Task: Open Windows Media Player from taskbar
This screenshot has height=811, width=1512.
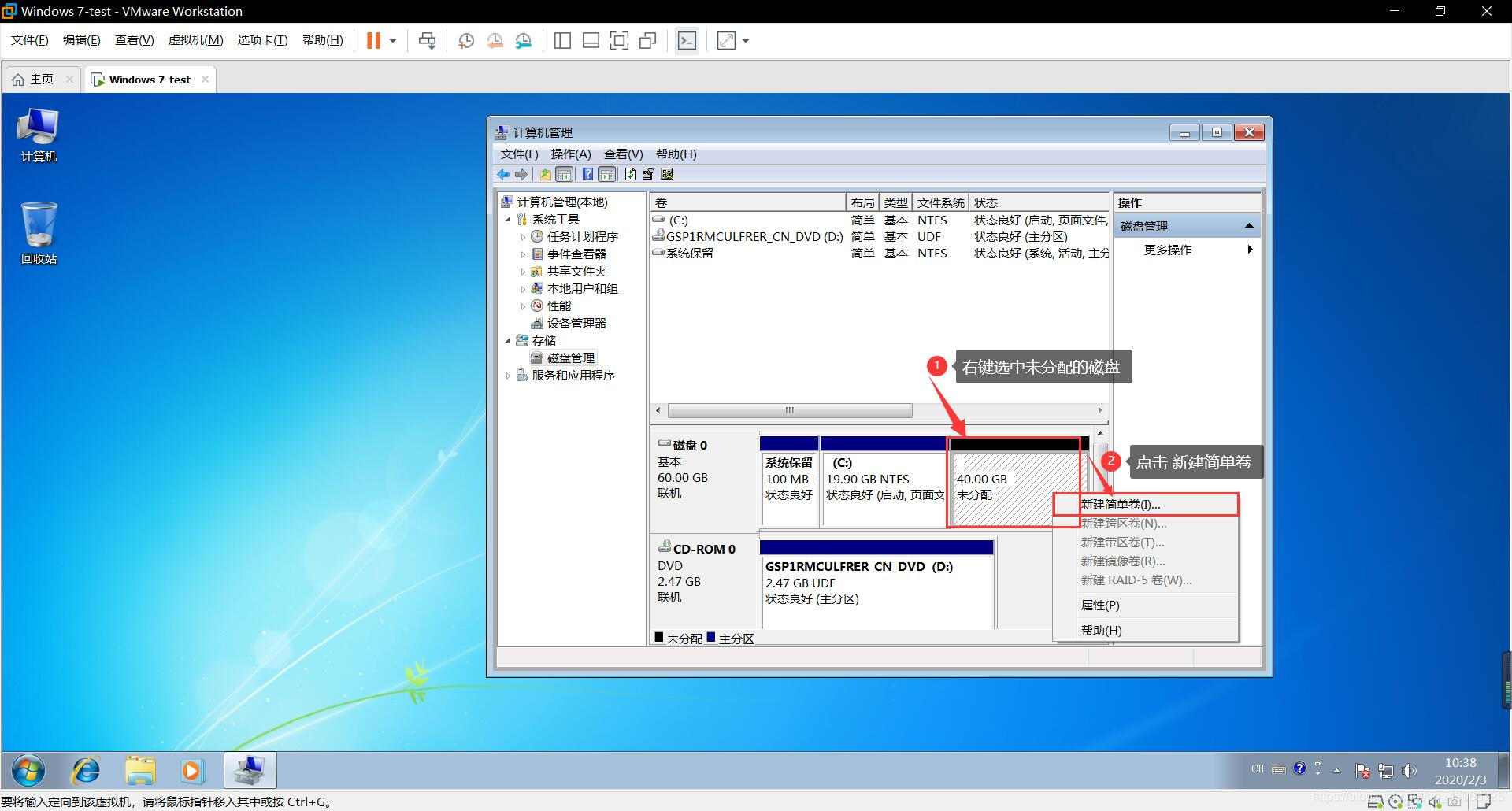Action: [193, 770]
